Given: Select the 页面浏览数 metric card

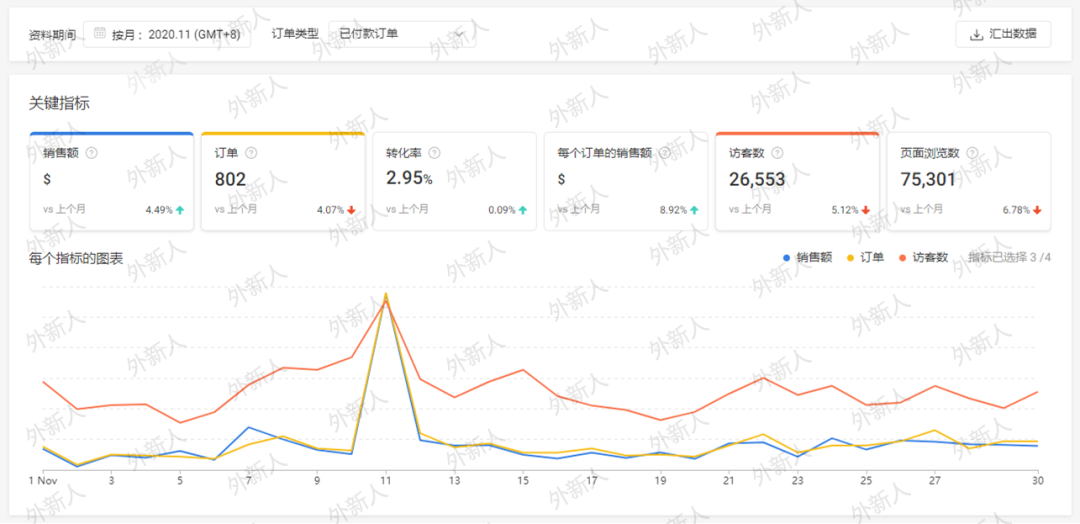Looking at the screenshot, I should click(968, 181).
